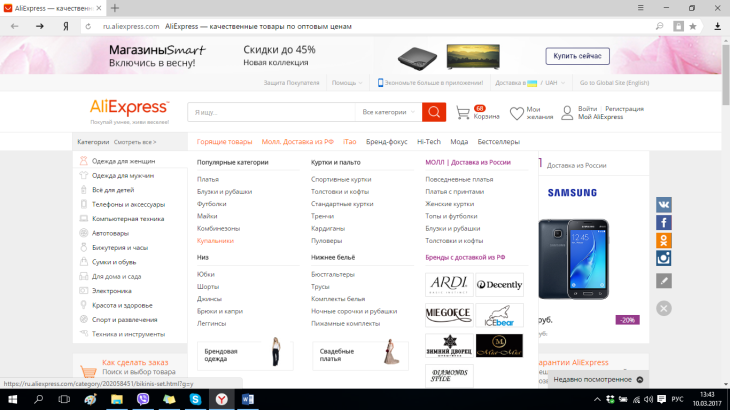Click the Yandex home Я icon
Viewport: 730px width, 410px height.
pyautogui.click(x=66, y=27)
